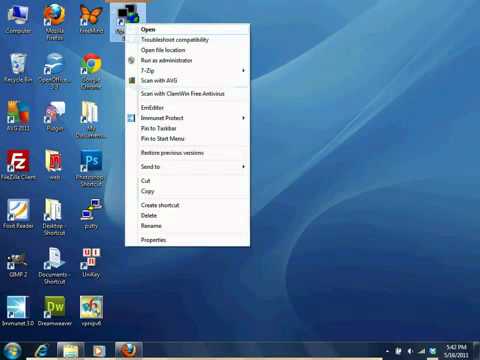Screen dimensions: 480x360
Task: Open the Windows Start orb
Action: click(x=12, y=351)
